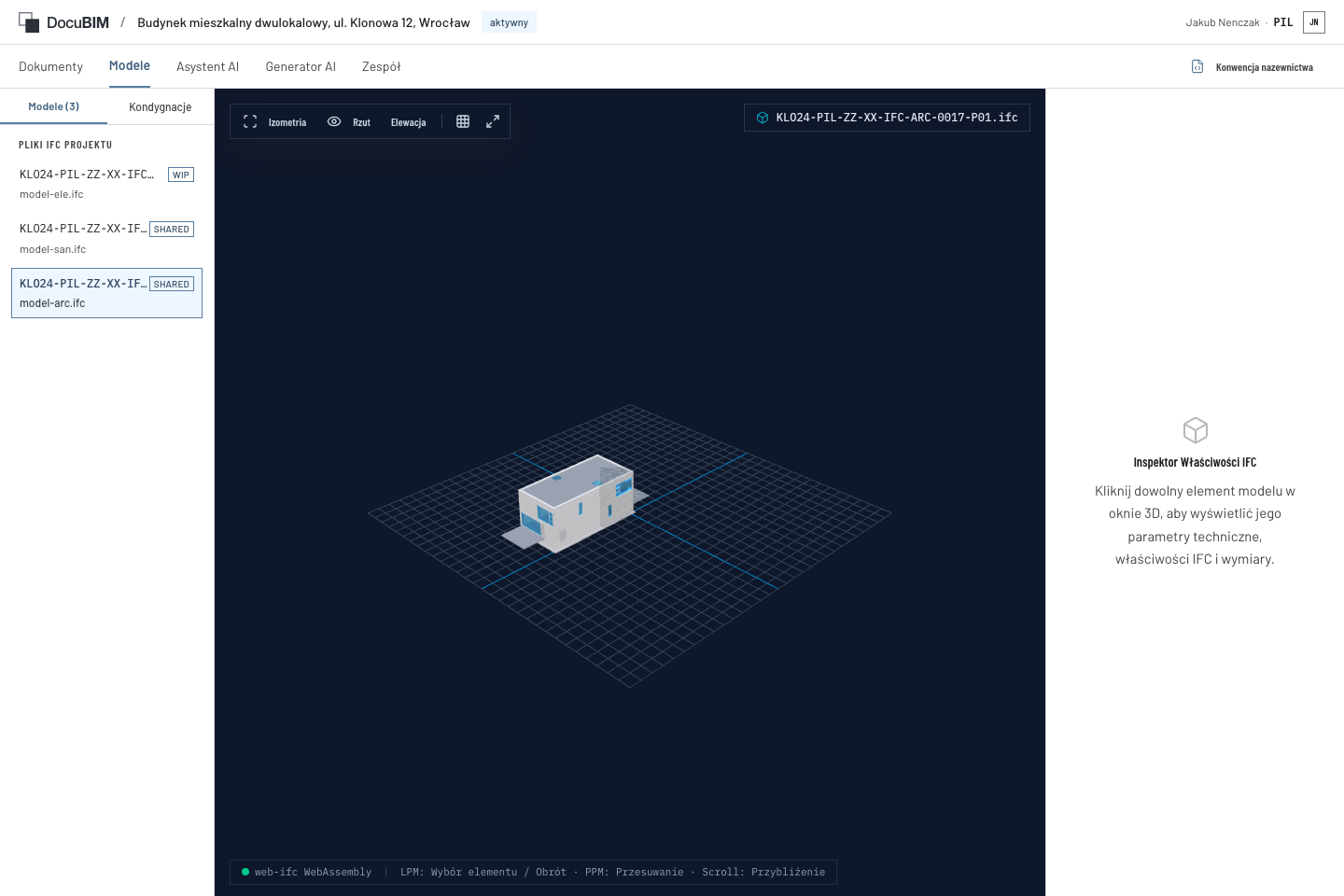Click the PLIKI IFC PROJEKTU heading
The height and width of the screenshot is (896, 1344).
pyautogui.click(x=65, y=145)
